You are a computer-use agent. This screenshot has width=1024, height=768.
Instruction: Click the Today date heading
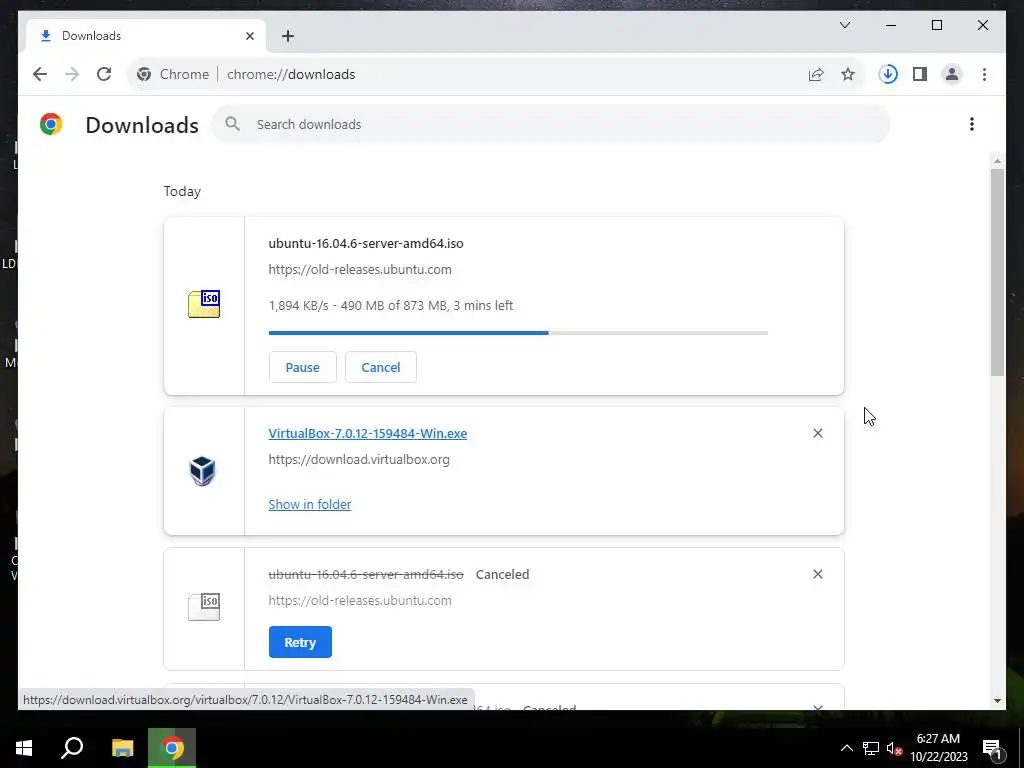click(182, 191)
